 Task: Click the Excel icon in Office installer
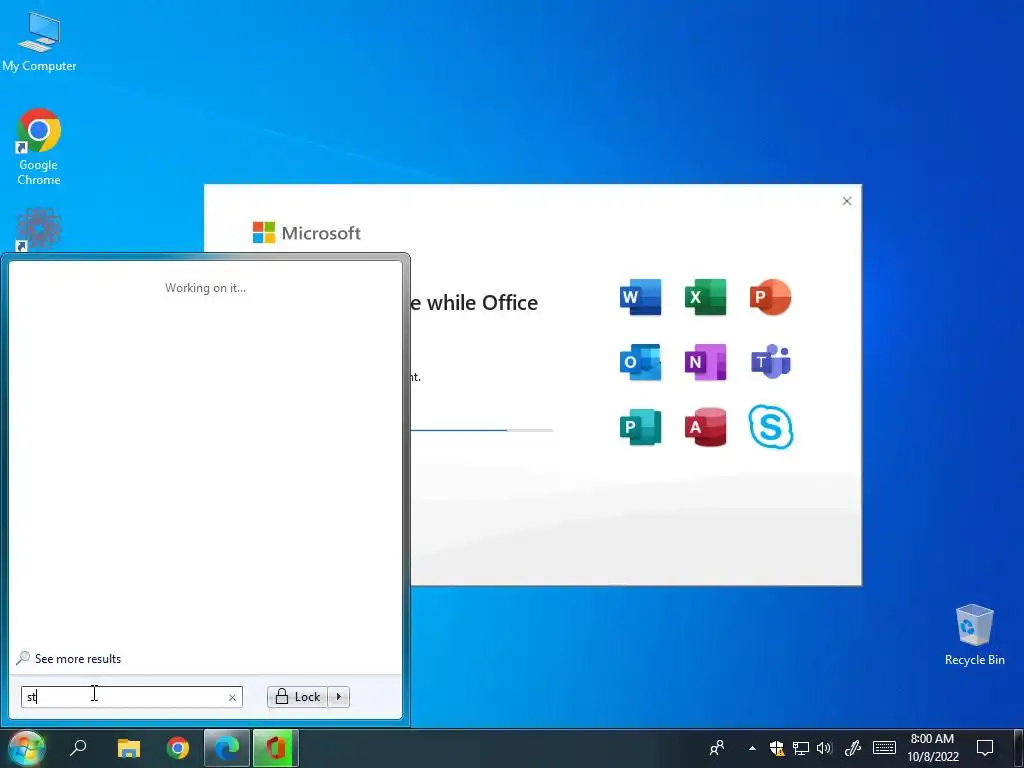coord(705,297)
